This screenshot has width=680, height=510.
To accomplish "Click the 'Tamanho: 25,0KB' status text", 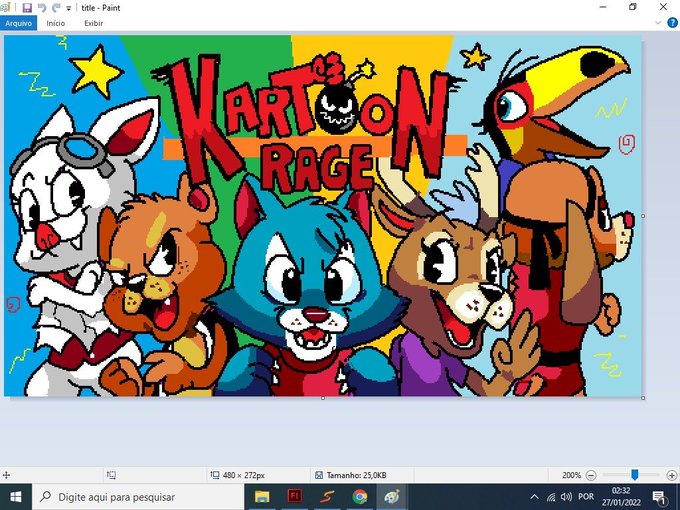I will pyautogui.click(x=356, y=475).
